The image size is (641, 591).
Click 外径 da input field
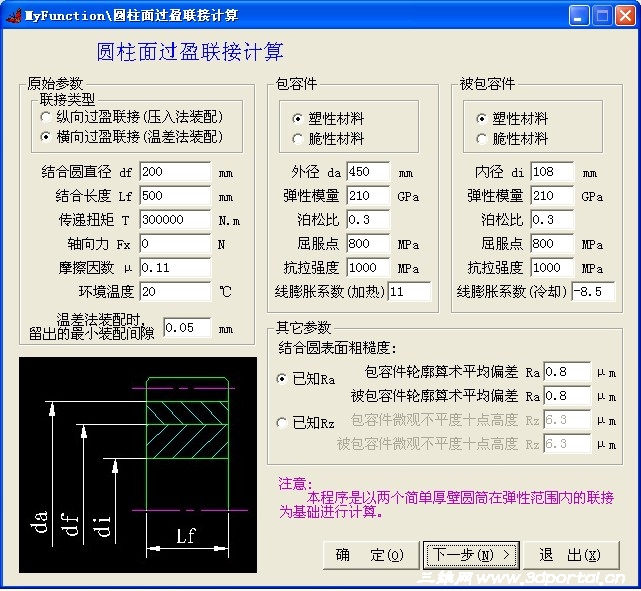point(368,172)
